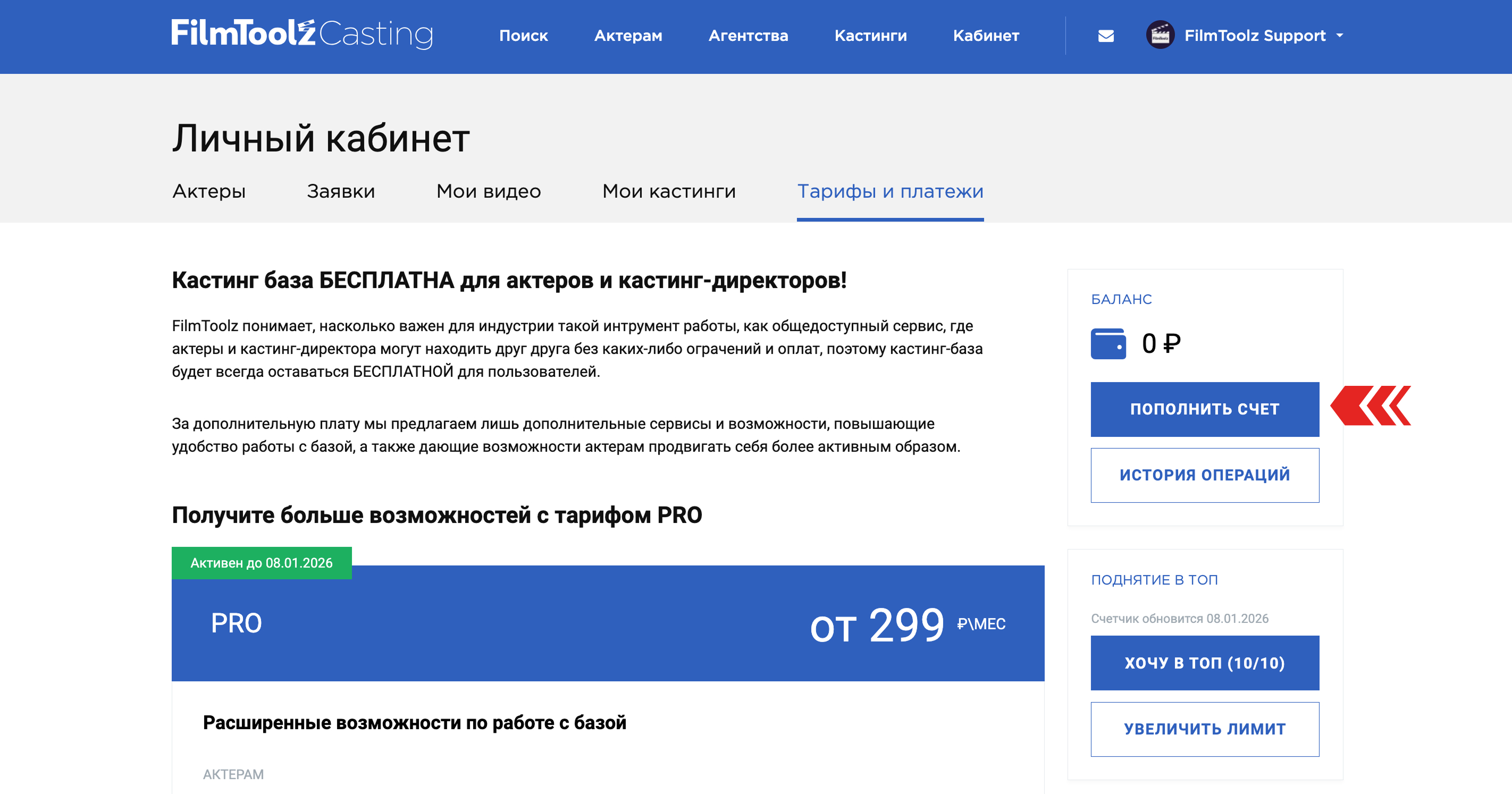Click the FilmToolz Casting logo
This screenshot has width=1512, height=794.
point(303,34)
